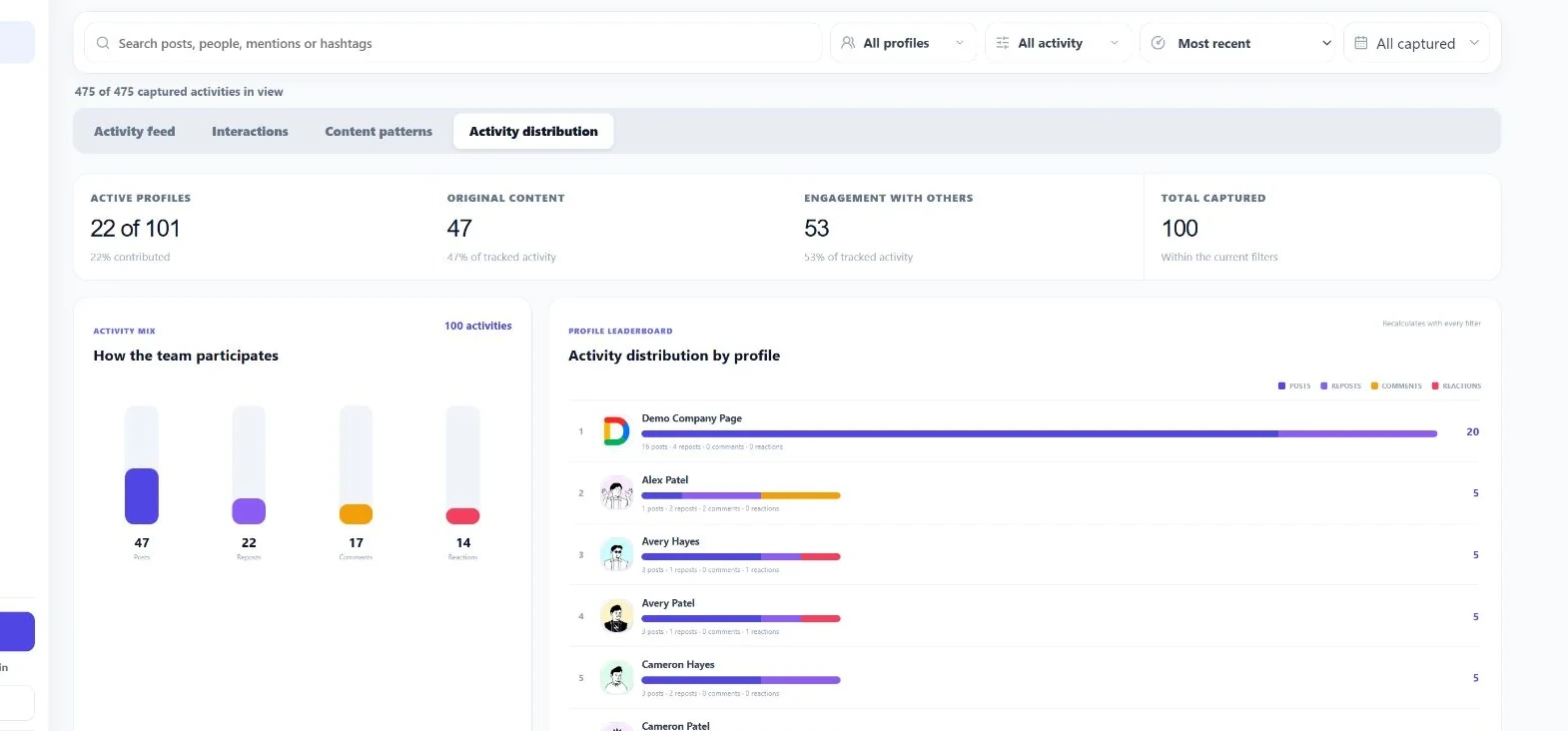Open the Avery Hayes profile name
This screenshot has height=731, width=1568.
coord(670,541)
